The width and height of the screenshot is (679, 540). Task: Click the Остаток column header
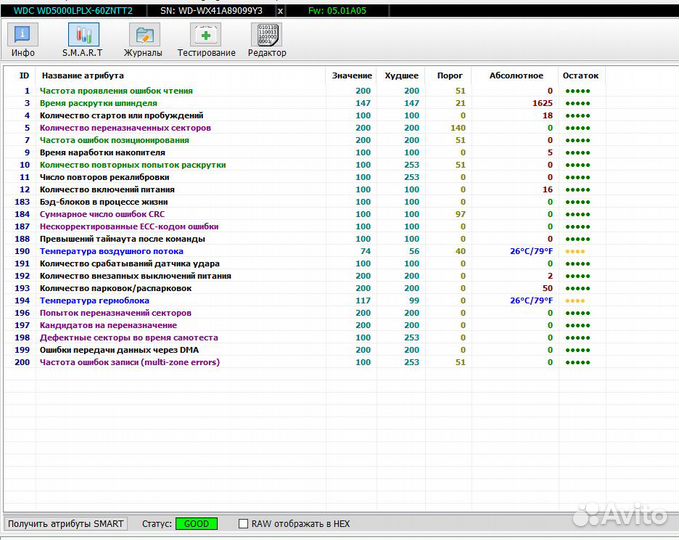tap(580, 75)
